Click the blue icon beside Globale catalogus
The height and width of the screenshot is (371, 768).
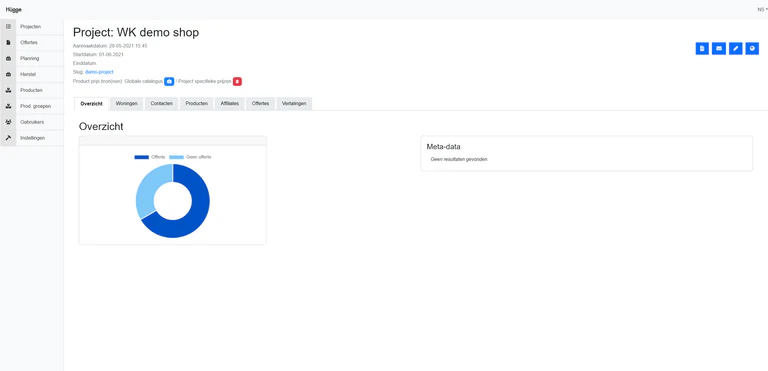coord(169,81)
